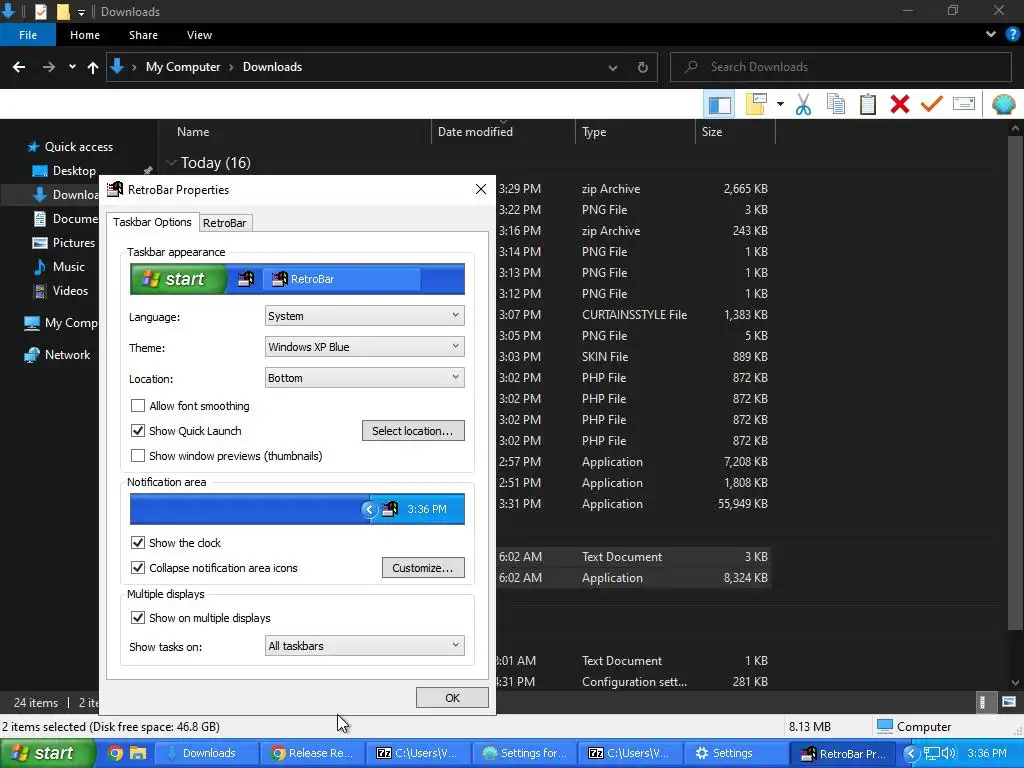Click the globe shell icon in toolbar
The image size is (1024, 768).
(1003, 104)
